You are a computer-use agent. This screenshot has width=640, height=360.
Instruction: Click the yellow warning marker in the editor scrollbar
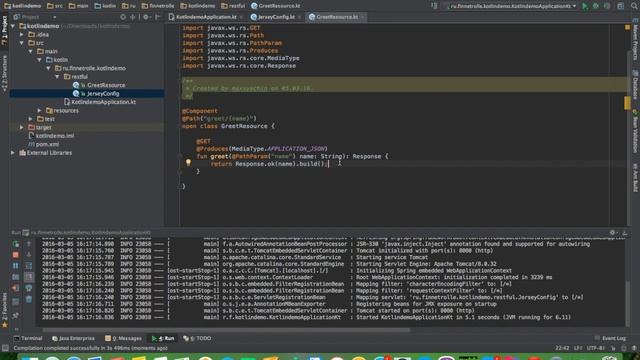point(627,102)
